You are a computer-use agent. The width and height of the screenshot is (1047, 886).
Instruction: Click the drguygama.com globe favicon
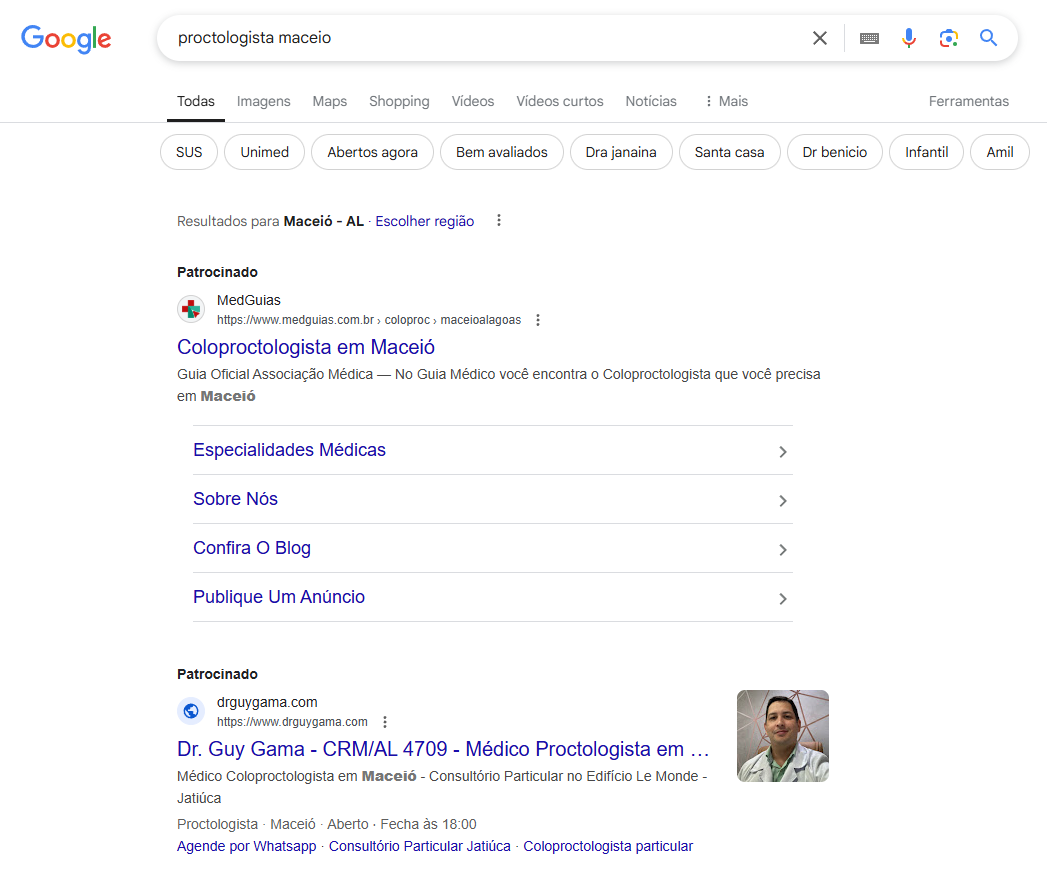(x=191, y=711)
